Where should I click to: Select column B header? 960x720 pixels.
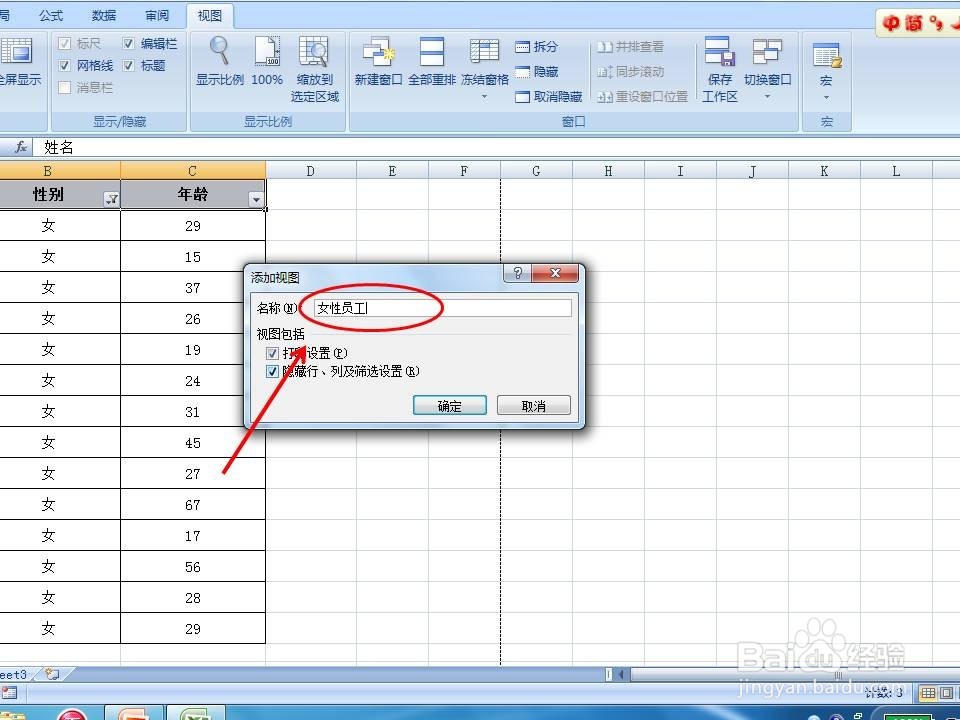click(60, 171)
